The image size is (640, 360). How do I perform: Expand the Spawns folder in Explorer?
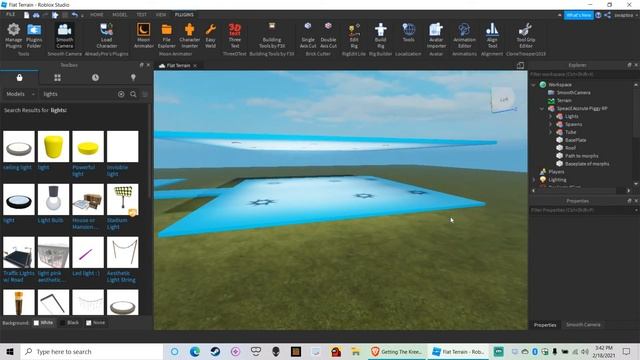(x=550, y=124)
